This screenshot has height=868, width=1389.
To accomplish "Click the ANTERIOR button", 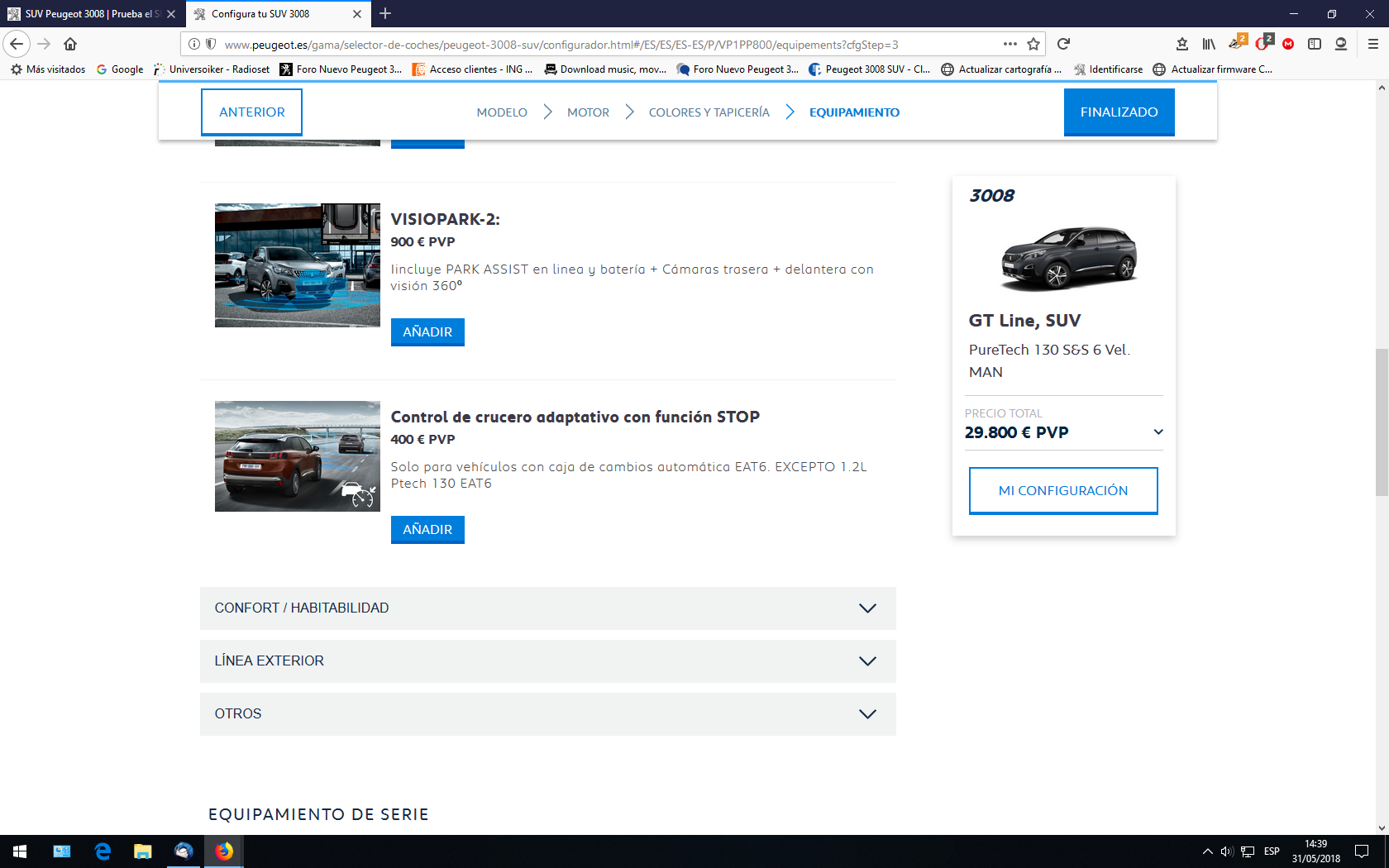I will pos(251,112).
